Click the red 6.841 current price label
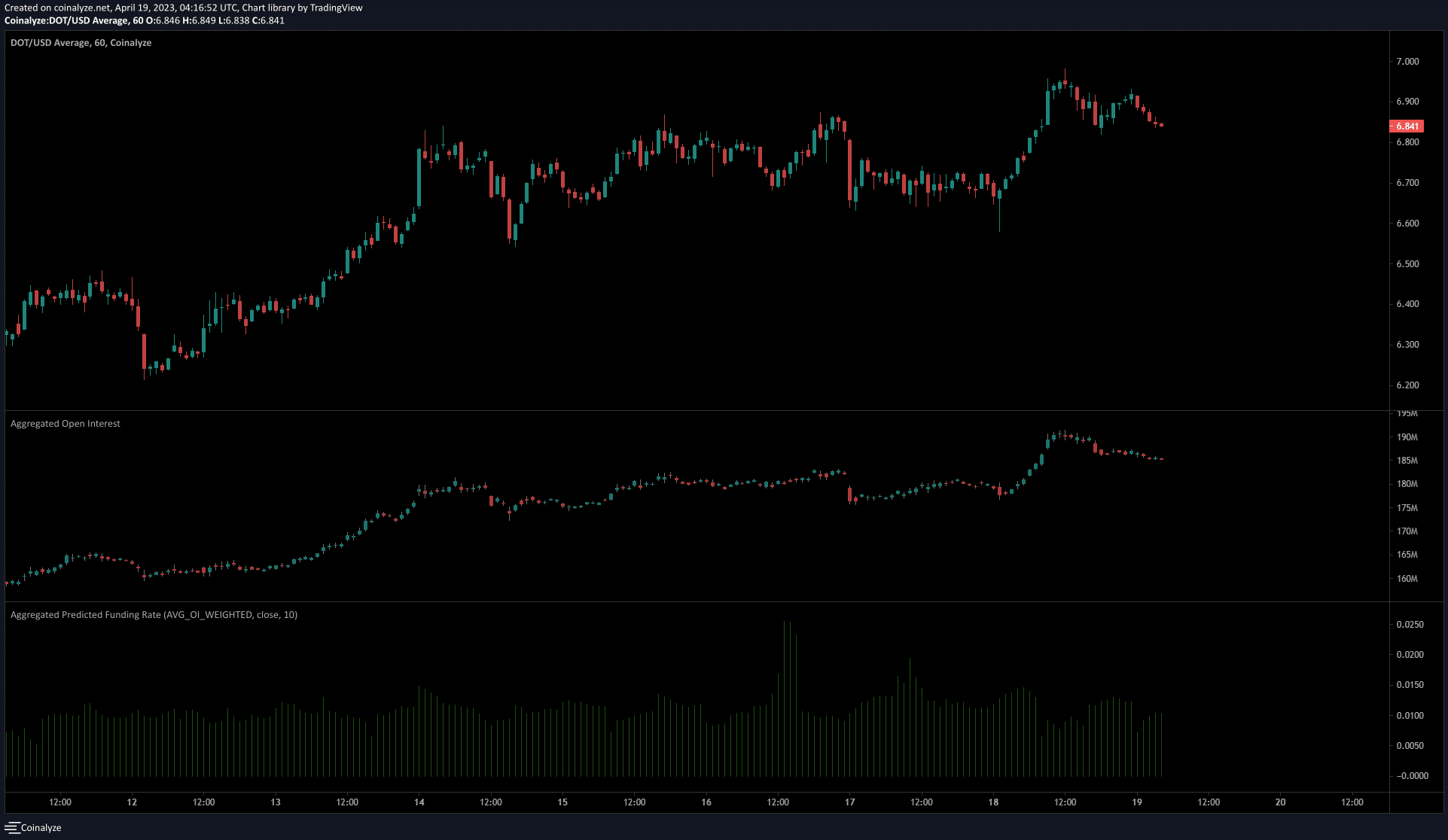Image resolution: width=1448 pixels, height=840 pixels. coord(1406,126)
